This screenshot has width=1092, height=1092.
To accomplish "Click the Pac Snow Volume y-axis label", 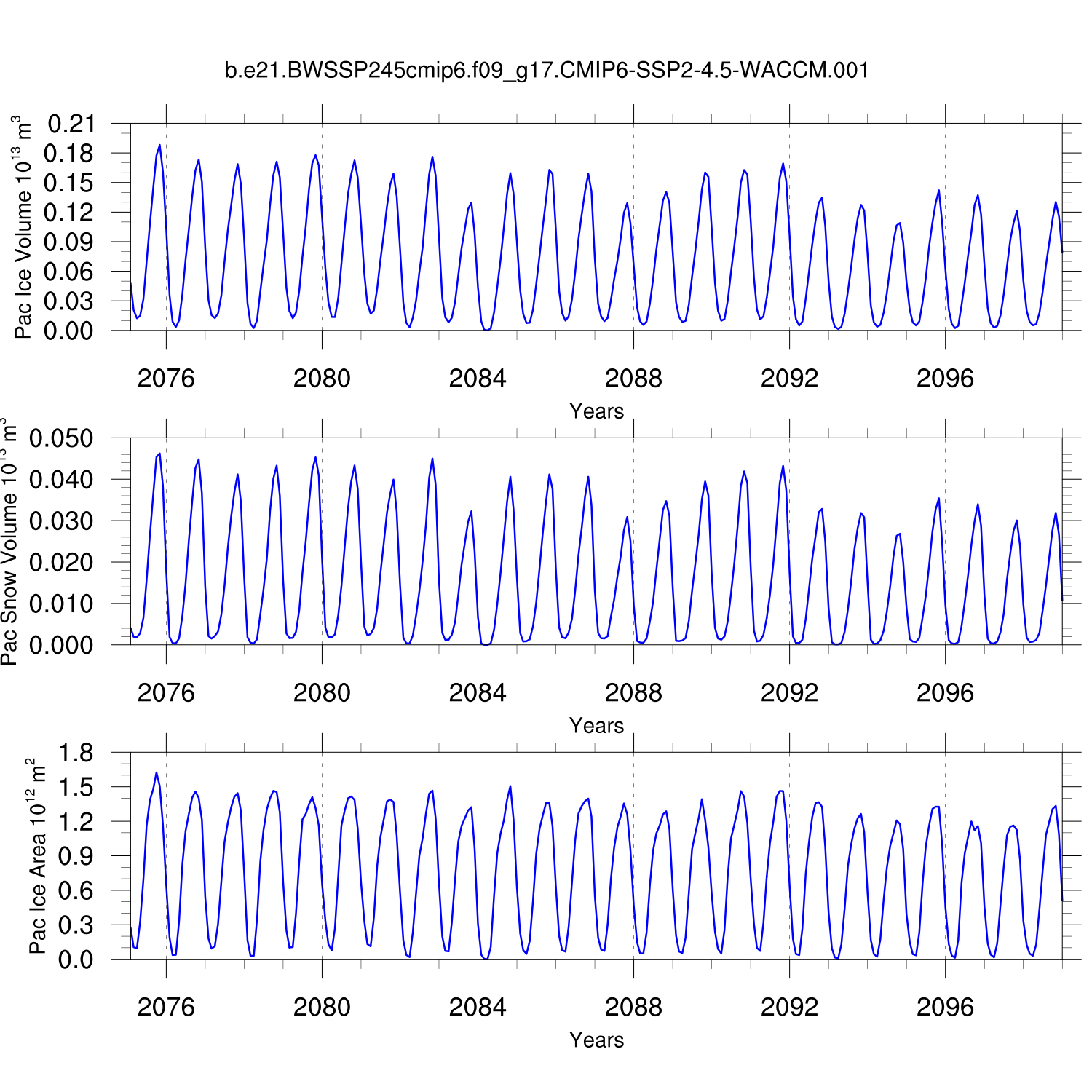I will coord(9,542).
